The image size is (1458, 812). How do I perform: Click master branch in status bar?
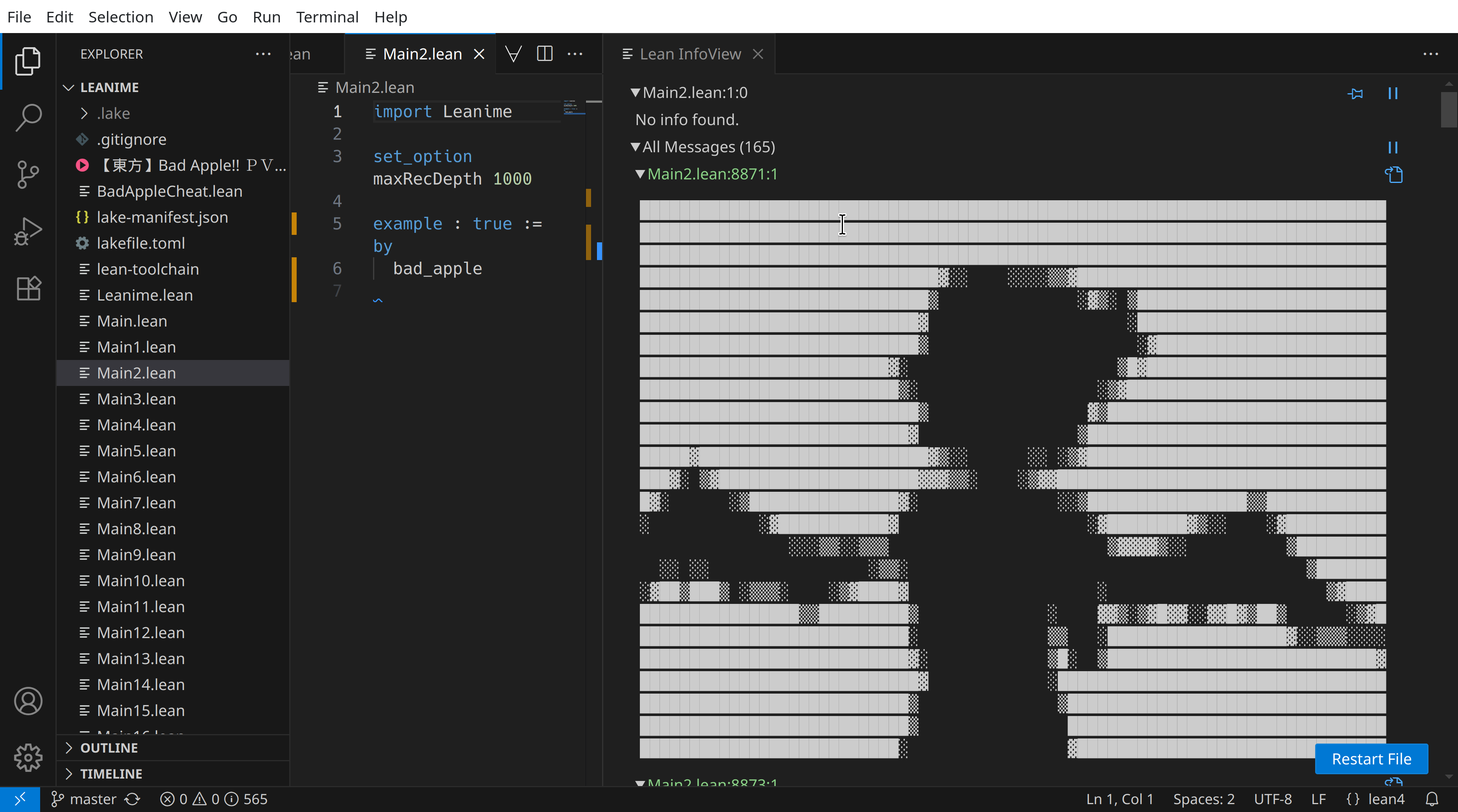click(84, 799)
